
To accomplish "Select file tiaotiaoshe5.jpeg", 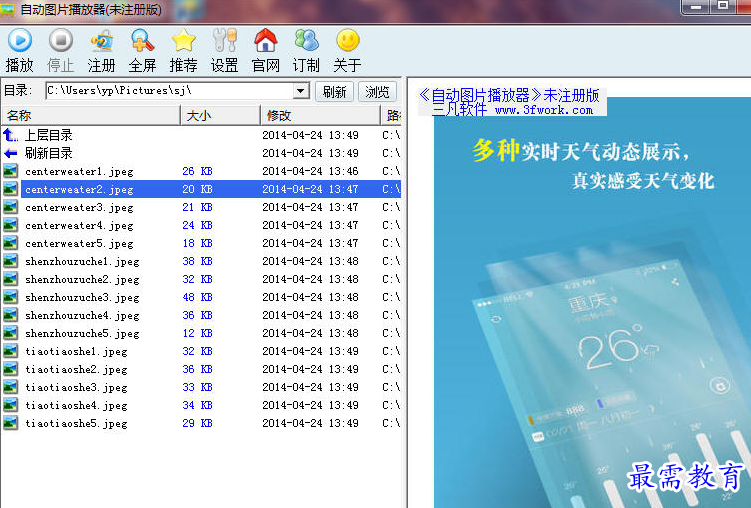I will (76, 423).
